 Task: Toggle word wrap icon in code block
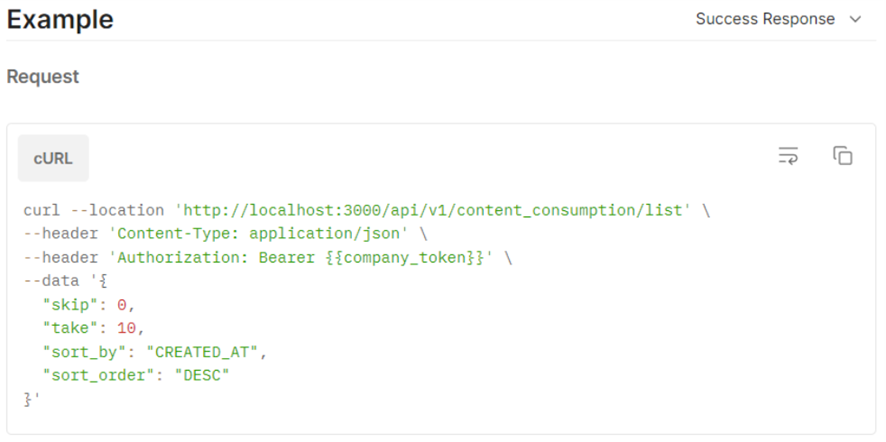click(788, 156)
